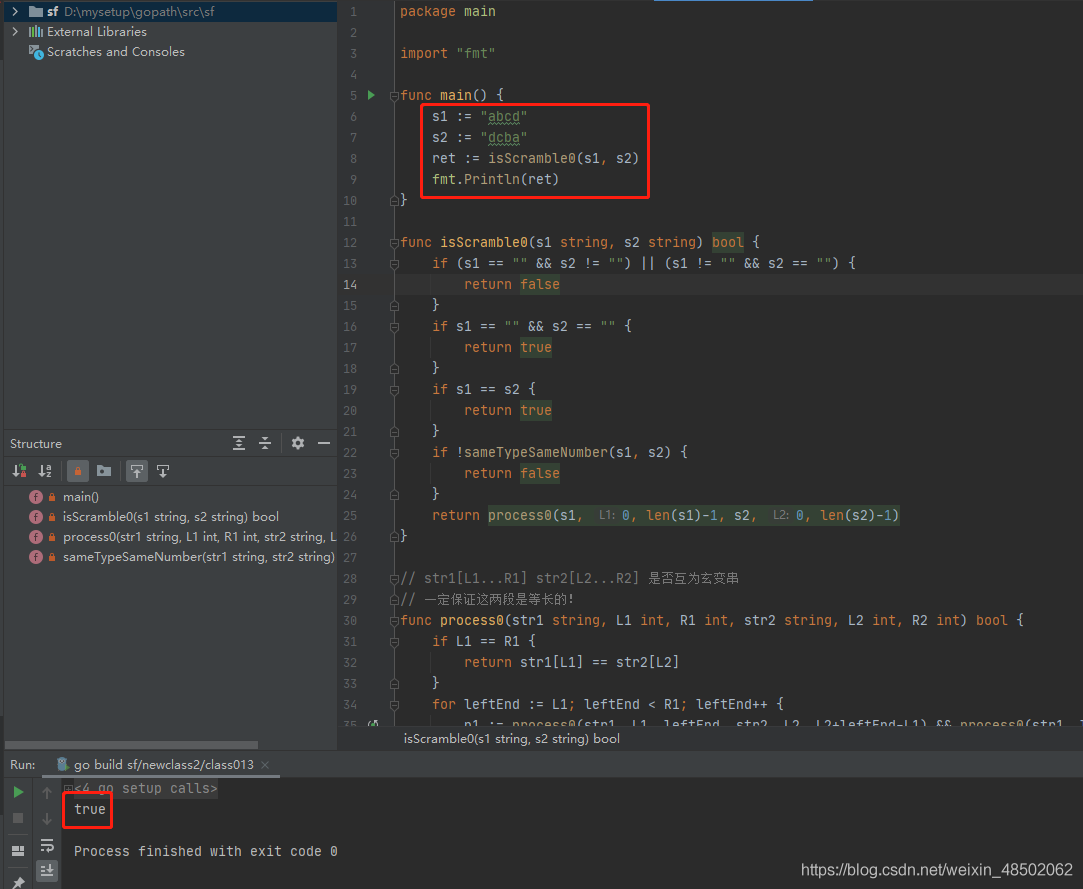Jump down the stack trace arrow
The width and height of the screenshot is (1083, 889).
[x=47, y=819]
